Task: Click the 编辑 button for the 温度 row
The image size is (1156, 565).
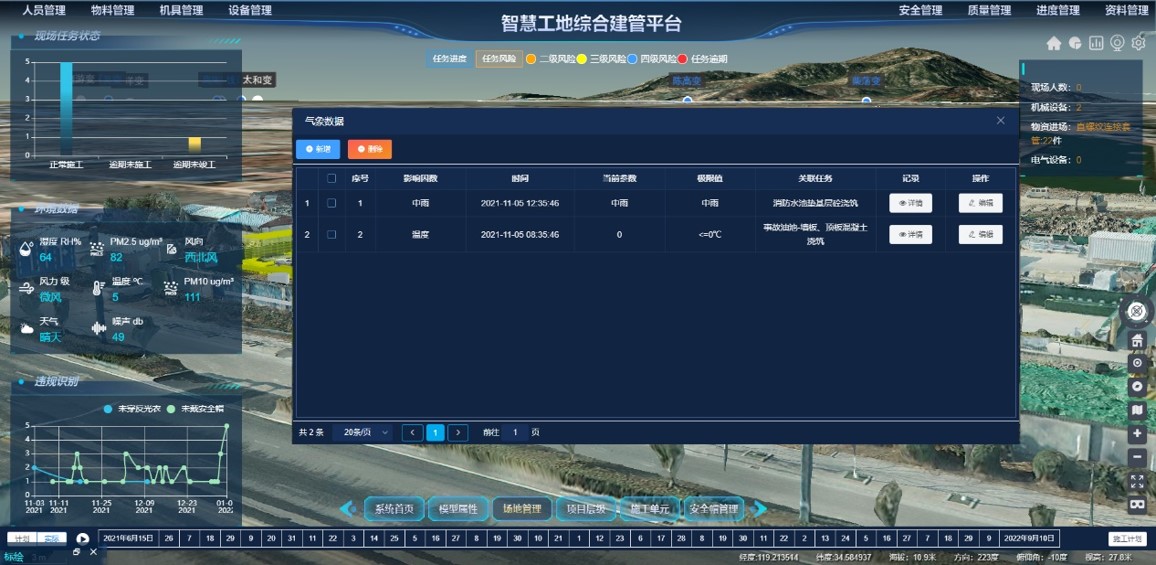Action: pos(980,235)
